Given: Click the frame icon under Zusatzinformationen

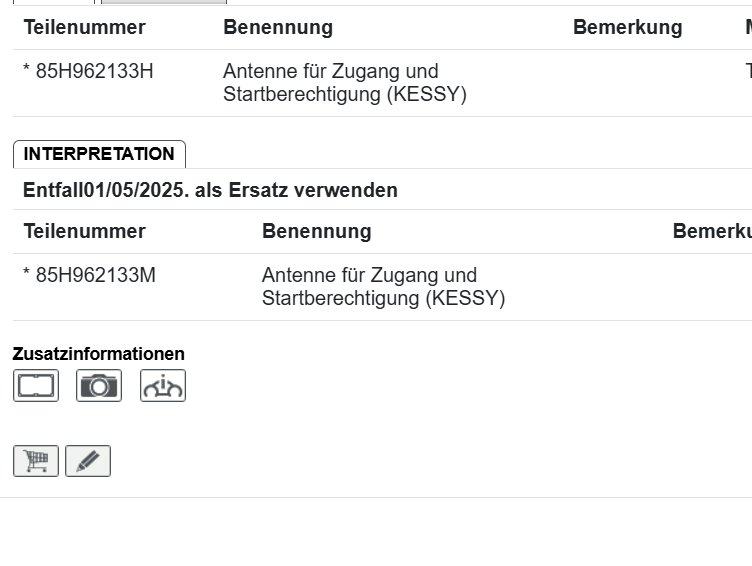Looking at the screenshot, I should point(36,386).
